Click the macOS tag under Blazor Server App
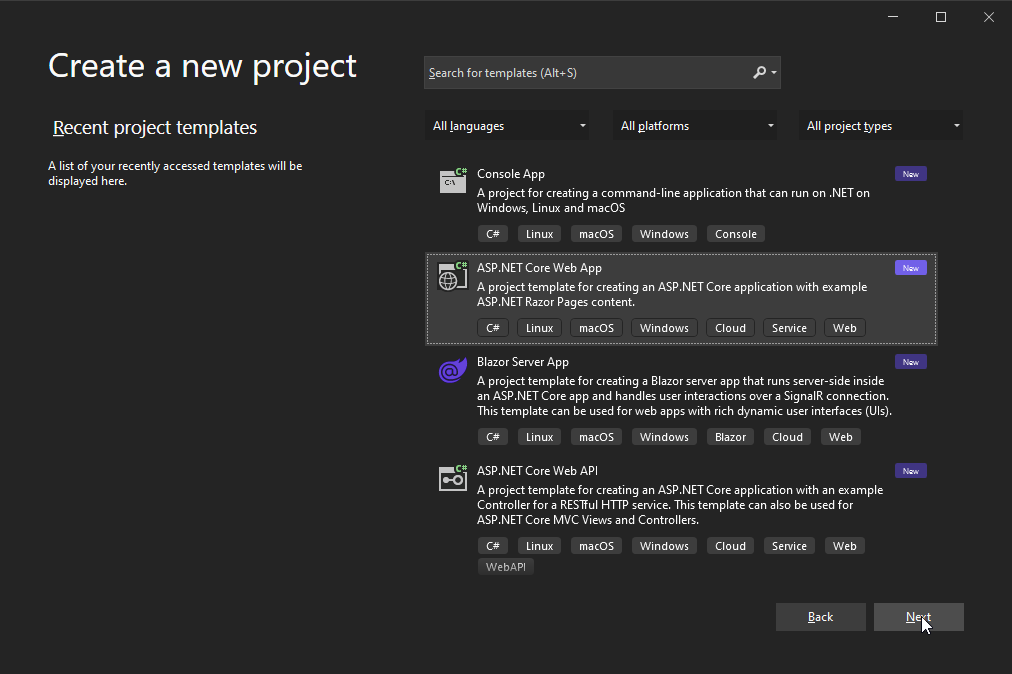The width and height of the screenshot is (1012, 674). point(596,437)
